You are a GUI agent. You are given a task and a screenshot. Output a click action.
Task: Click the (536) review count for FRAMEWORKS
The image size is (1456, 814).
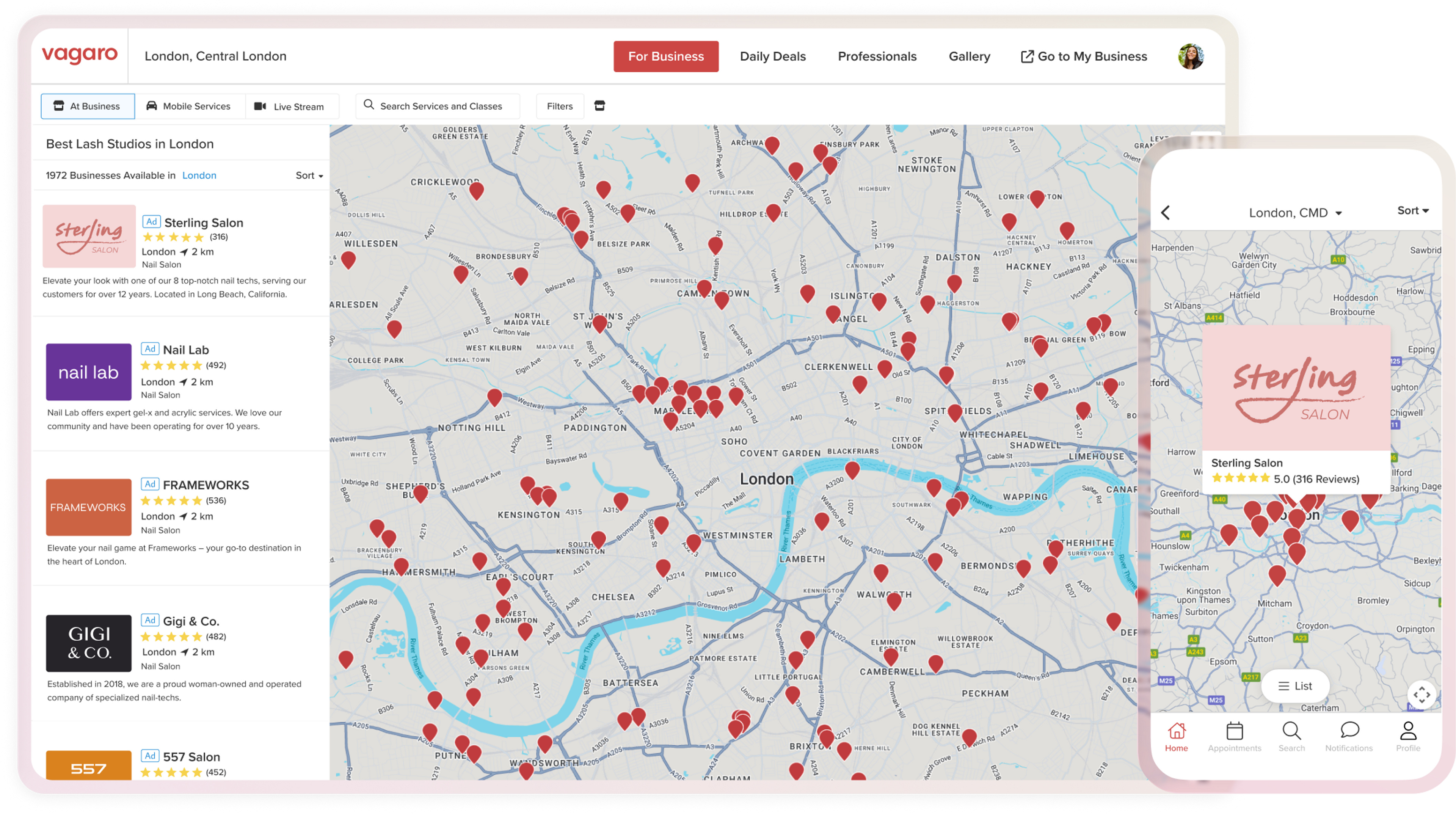click(216, 500)
